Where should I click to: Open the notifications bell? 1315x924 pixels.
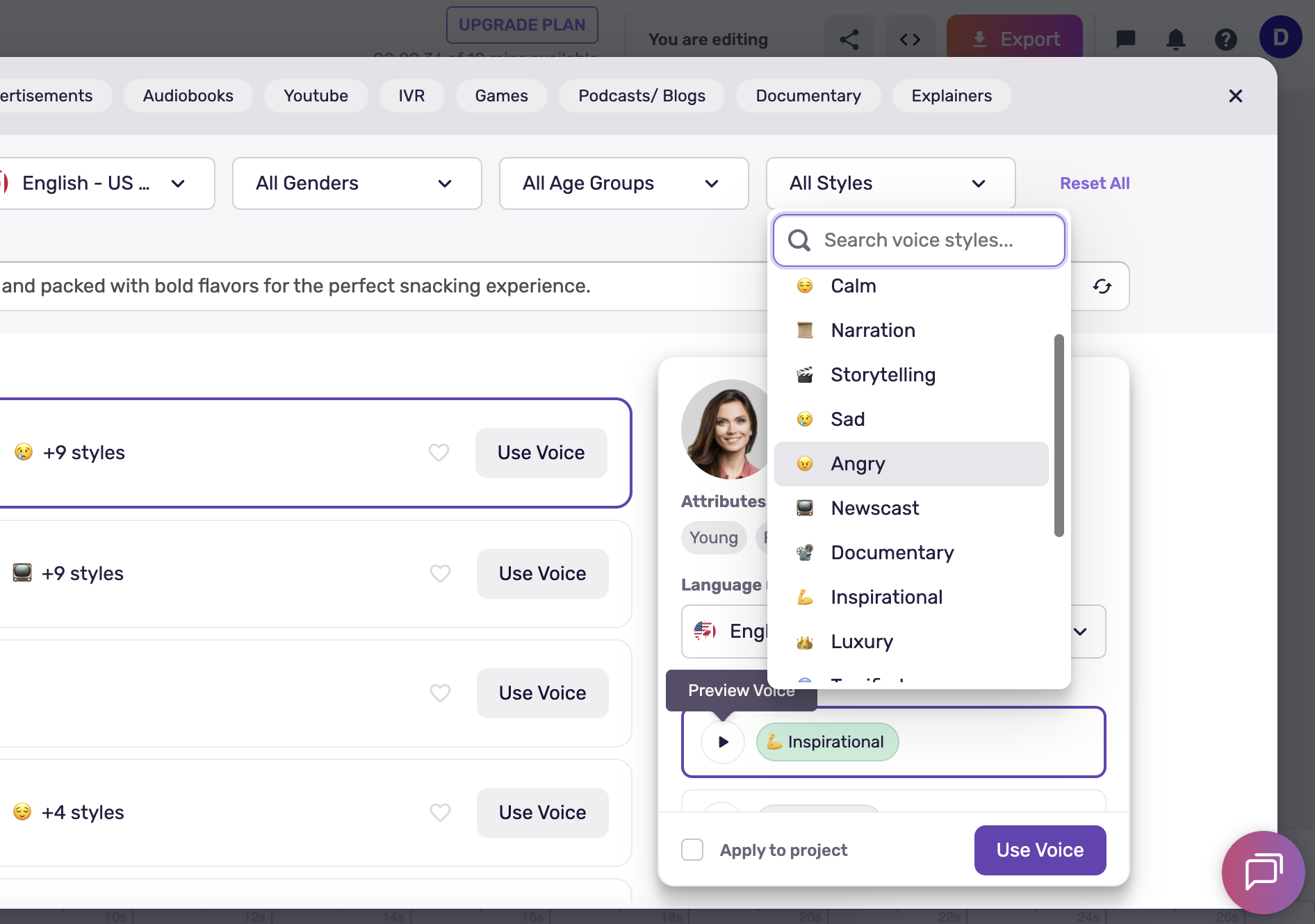(1175, 40)
